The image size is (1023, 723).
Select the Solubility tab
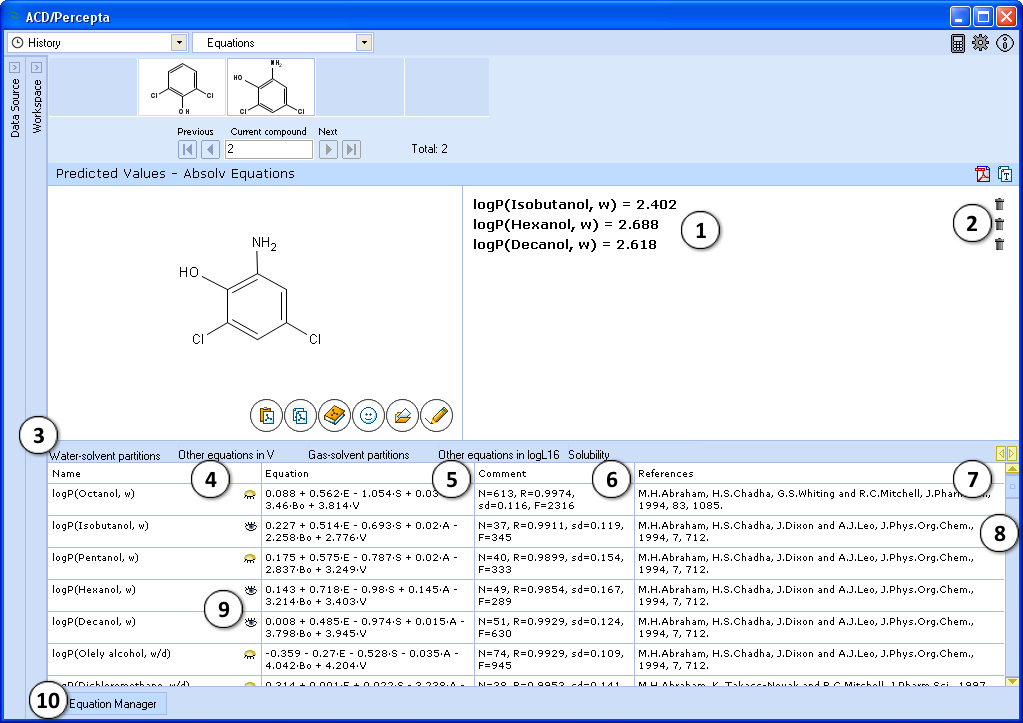pos(588,455)
